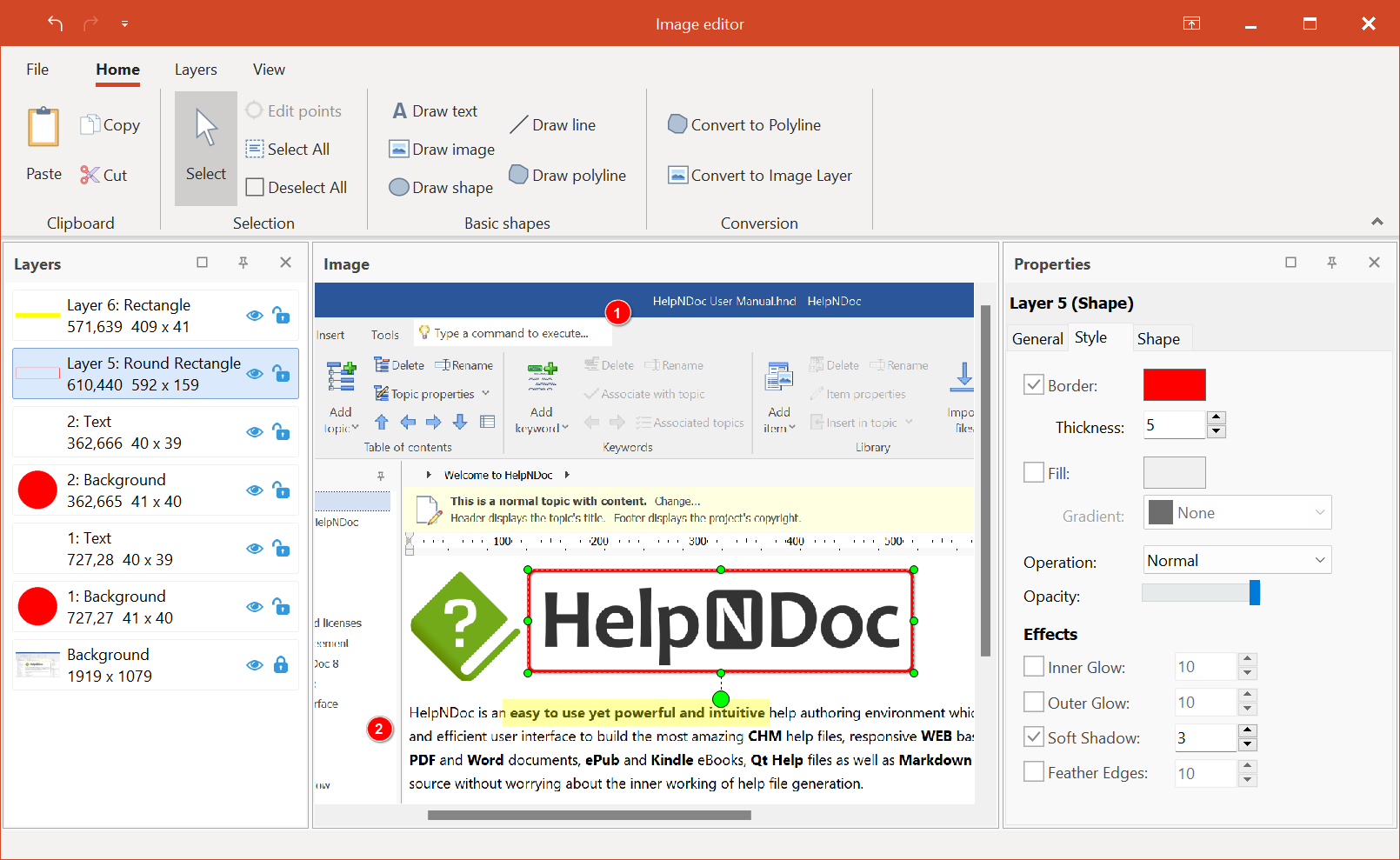Unlock toggle for Layer 6: Rectangle
The width and height of the screenshot is (1400, 860).
click(x=281, y=315)
